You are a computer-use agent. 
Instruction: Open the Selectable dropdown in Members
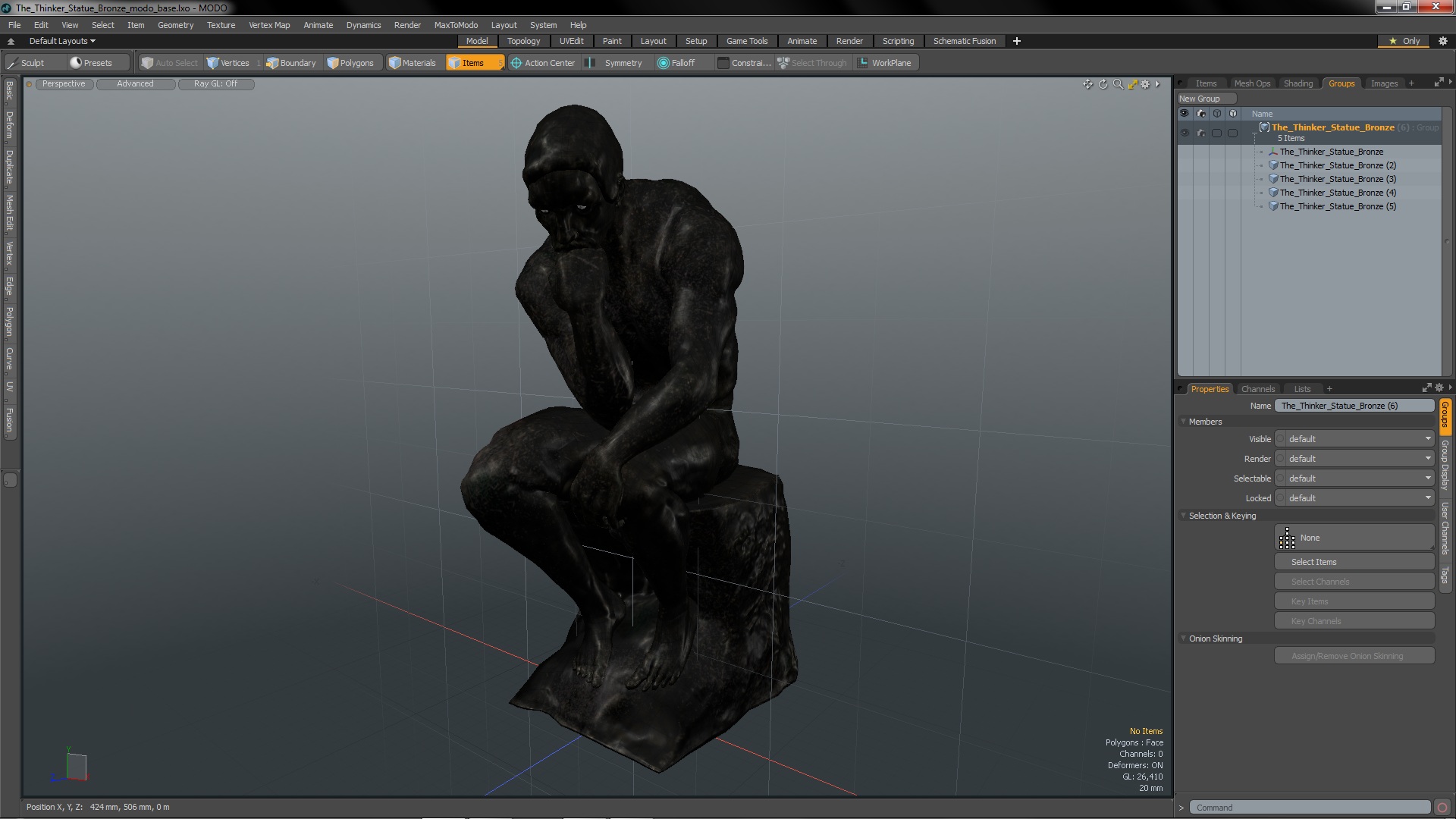coord(1354,479)
